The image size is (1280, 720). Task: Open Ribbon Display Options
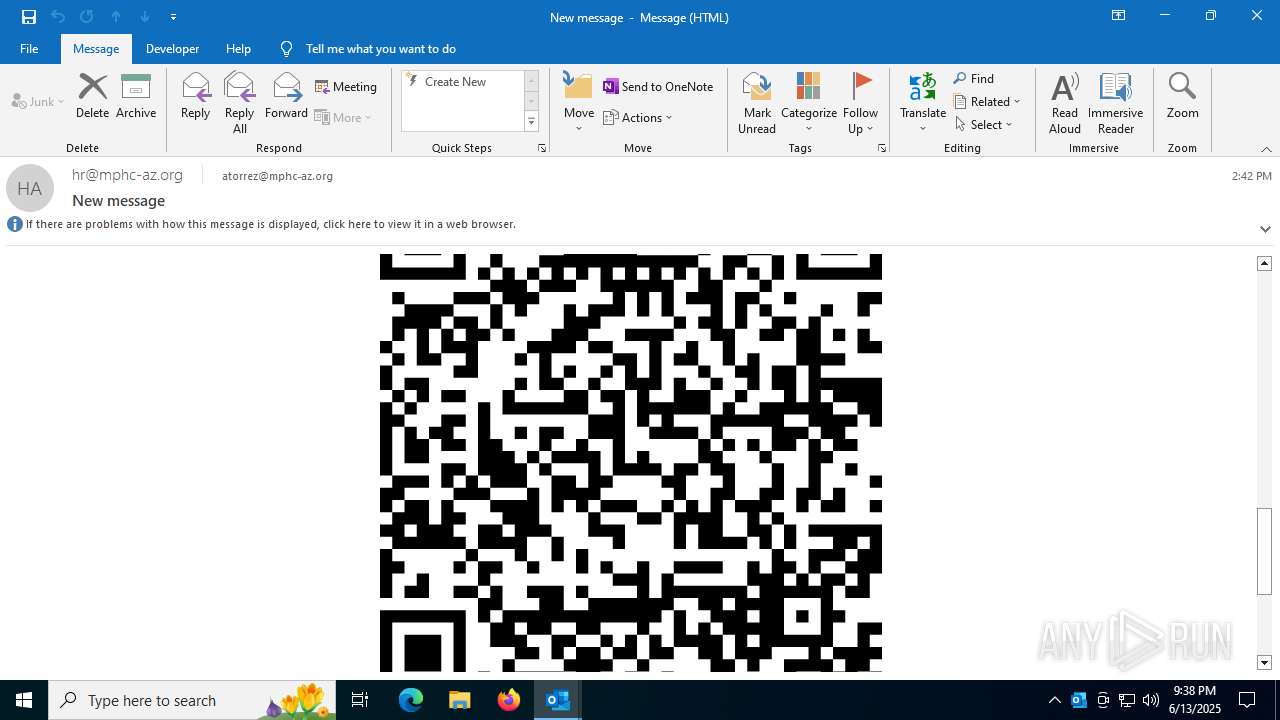1119,16
